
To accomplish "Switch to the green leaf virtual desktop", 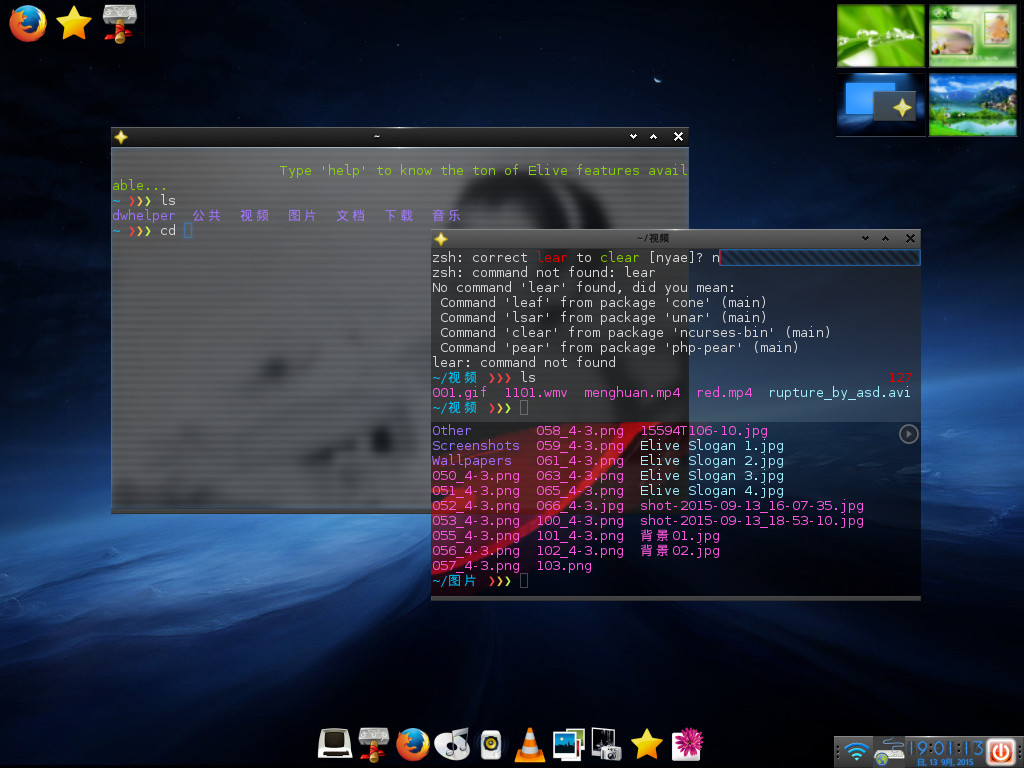I will point(881,36).
